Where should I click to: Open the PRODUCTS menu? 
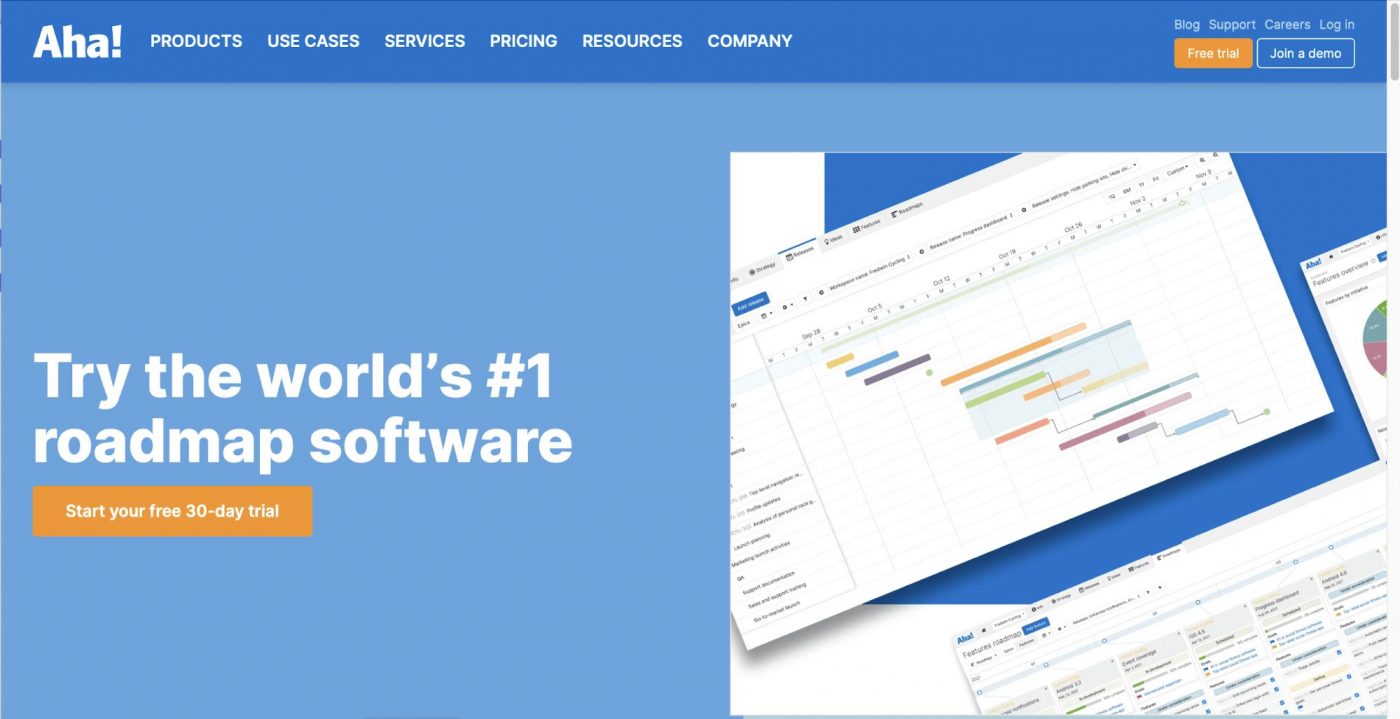click(x=196, y=41)
